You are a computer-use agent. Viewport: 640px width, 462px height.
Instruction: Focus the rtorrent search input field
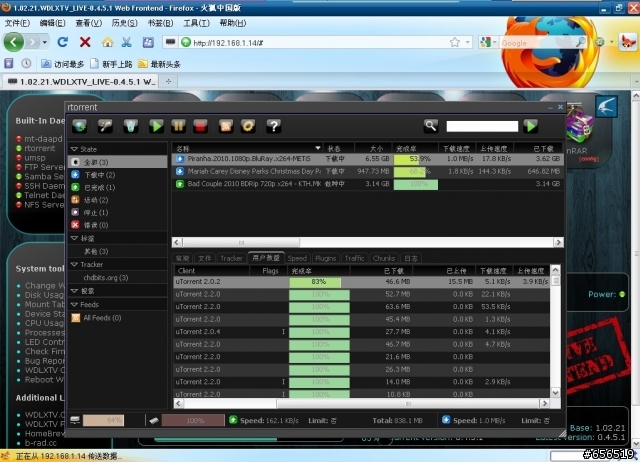pos(482,126)
